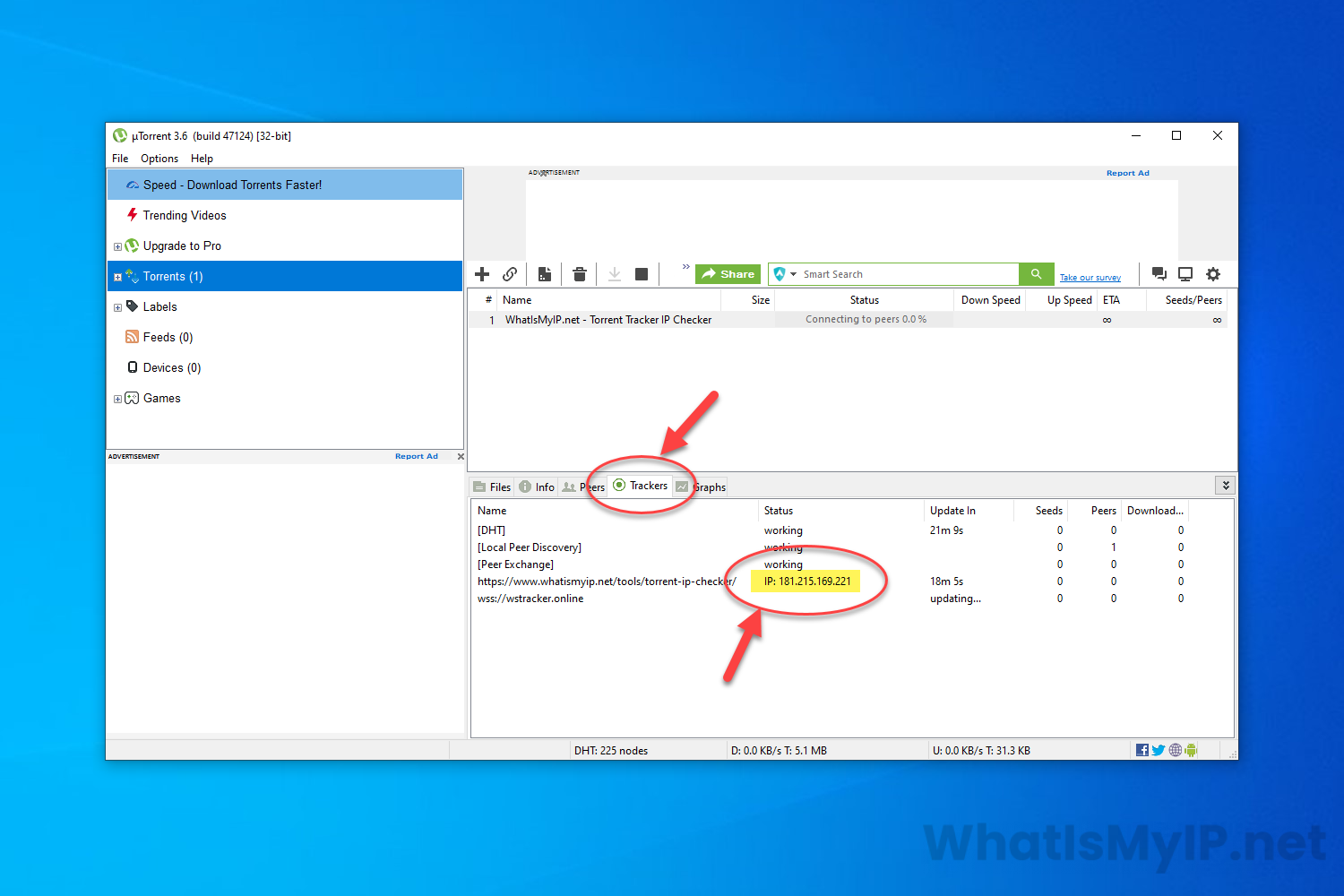Click the Labels tag icon

tap(132, 306)
